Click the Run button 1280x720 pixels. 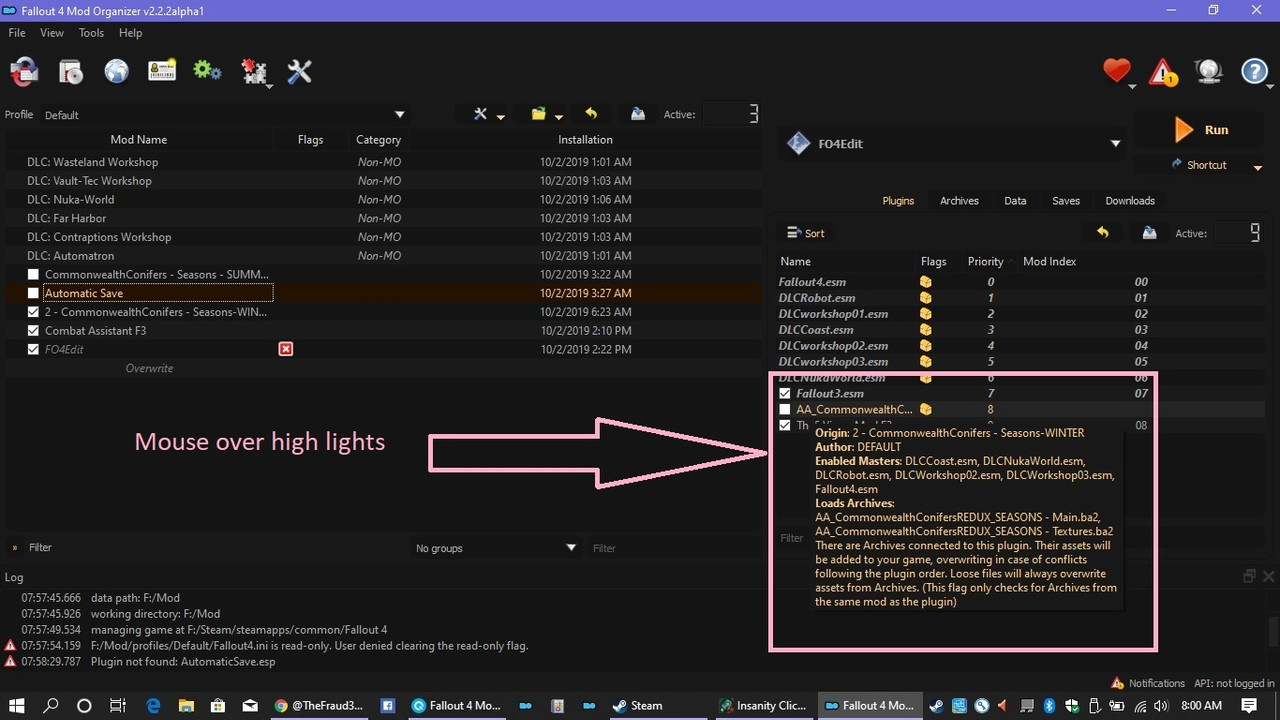tap(1201, 130)
